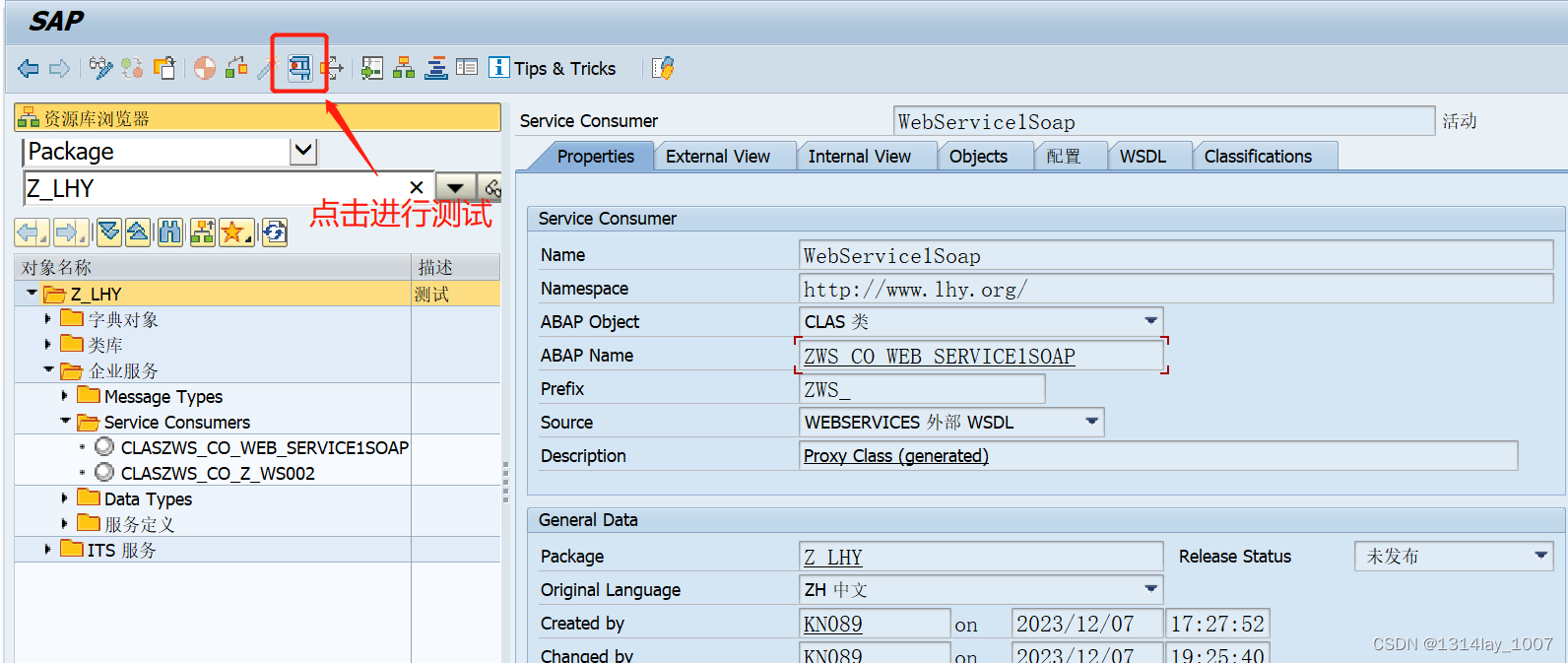Click the Test (F8) toolbar icon

point(299,68)
